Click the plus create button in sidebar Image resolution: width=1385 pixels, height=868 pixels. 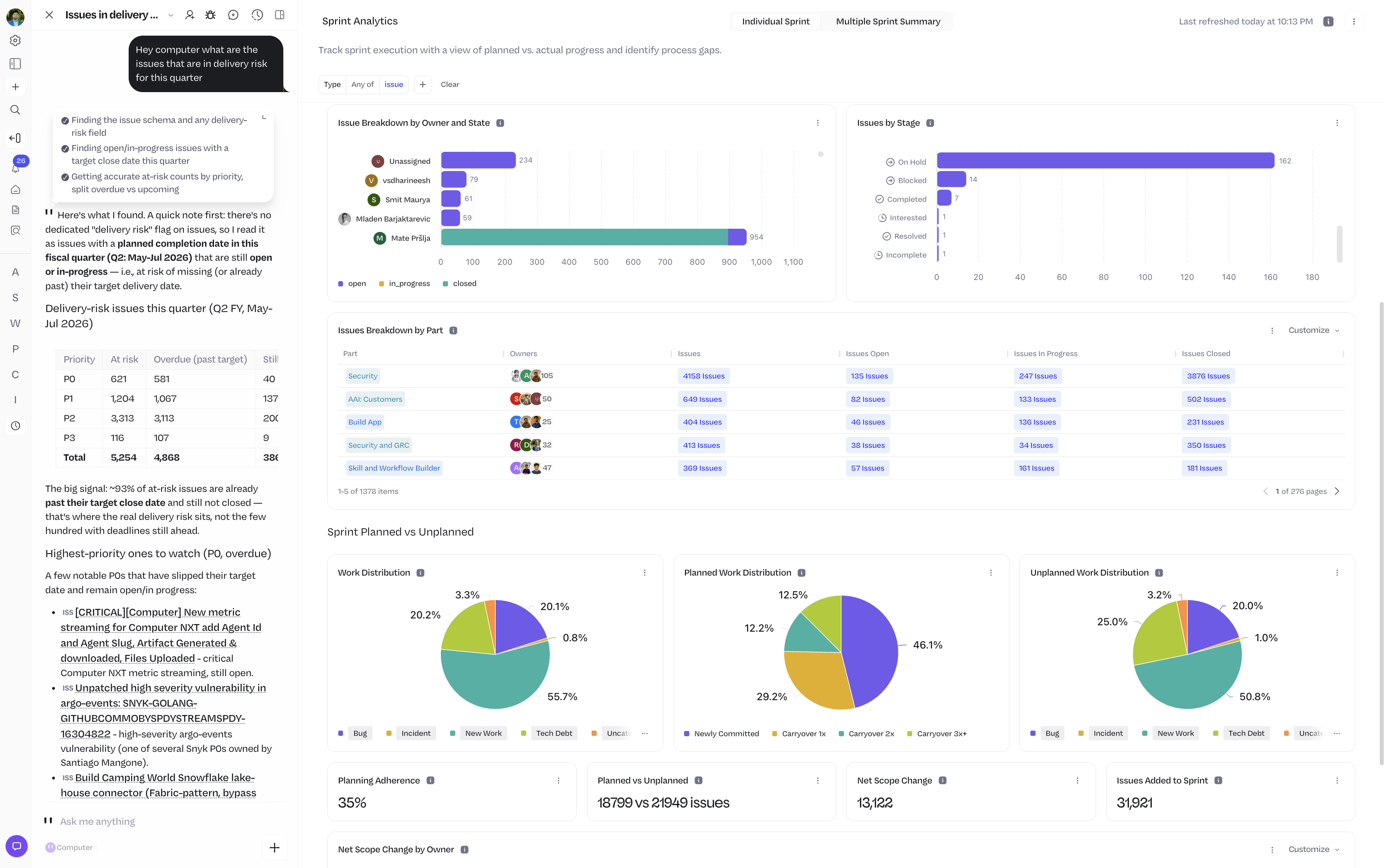click(16, 87)
